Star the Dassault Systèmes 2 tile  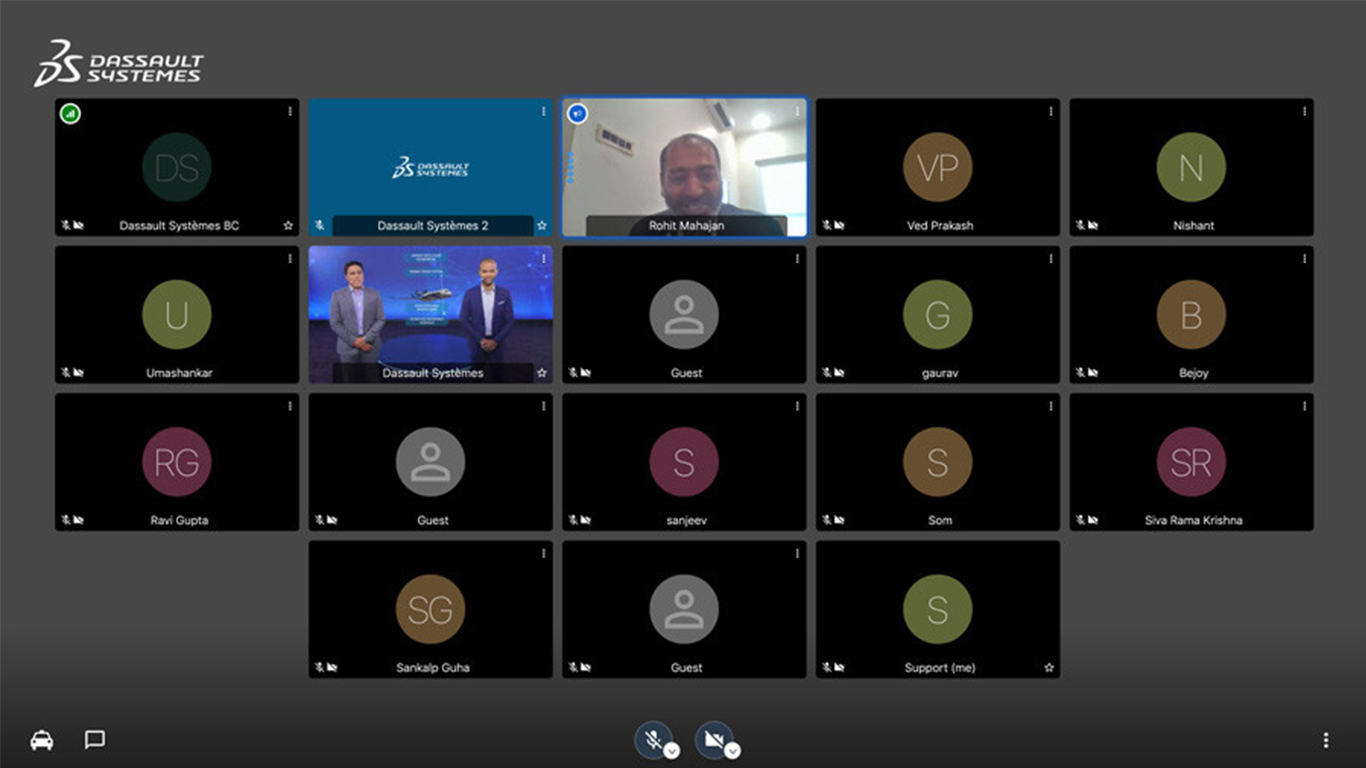tap(542, 226)
